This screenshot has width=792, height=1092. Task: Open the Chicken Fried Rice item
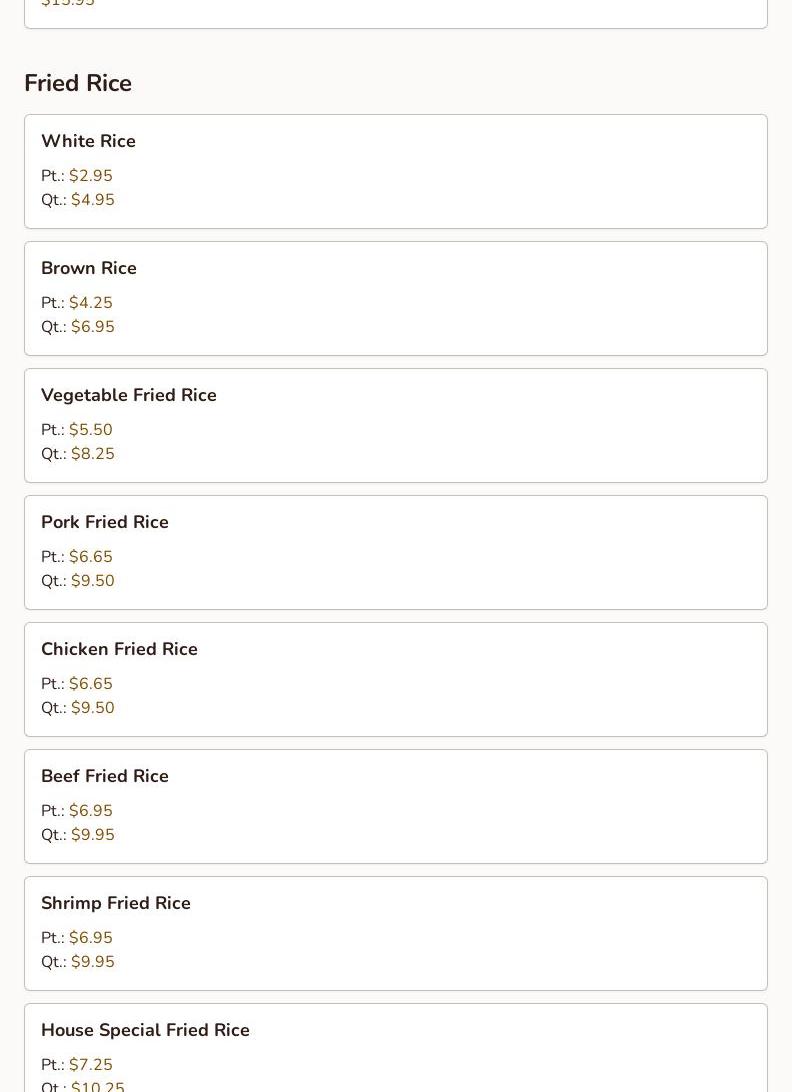tap(119, 649)
